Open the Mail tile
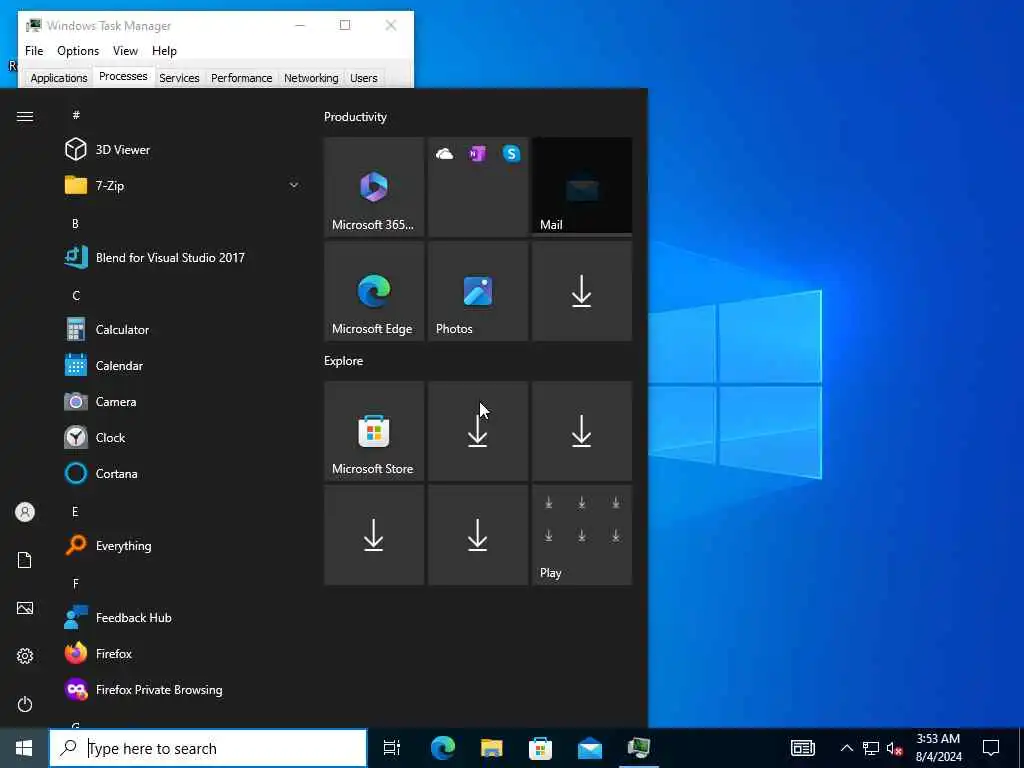This screenshot has height=768, width=1024. [582, 187]
